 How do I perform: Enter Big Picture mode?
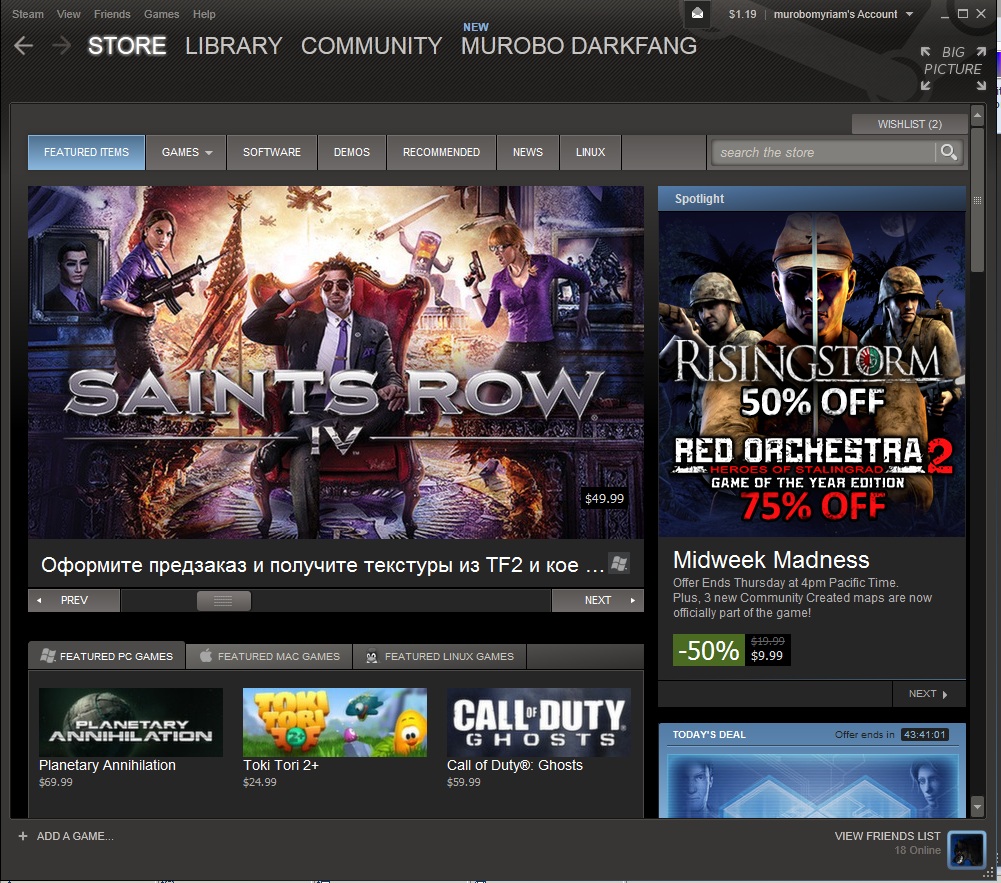tap(953, 68)
